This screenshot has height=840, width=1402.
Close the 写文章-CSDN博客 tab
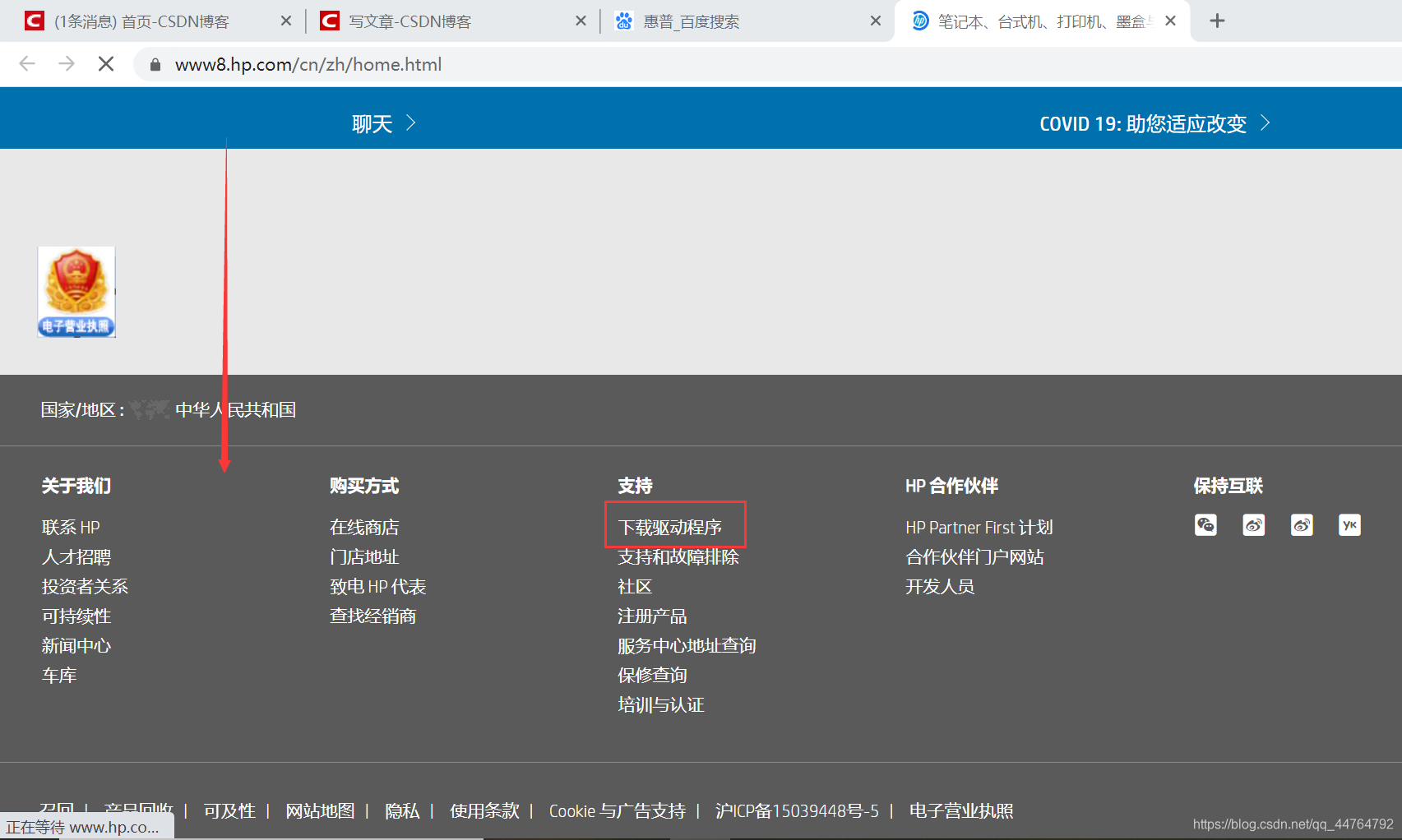pos(581,21)
